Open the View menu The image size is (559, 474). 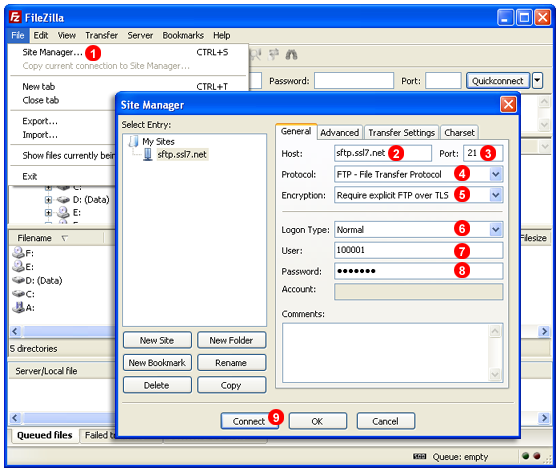tap(67, 35)
